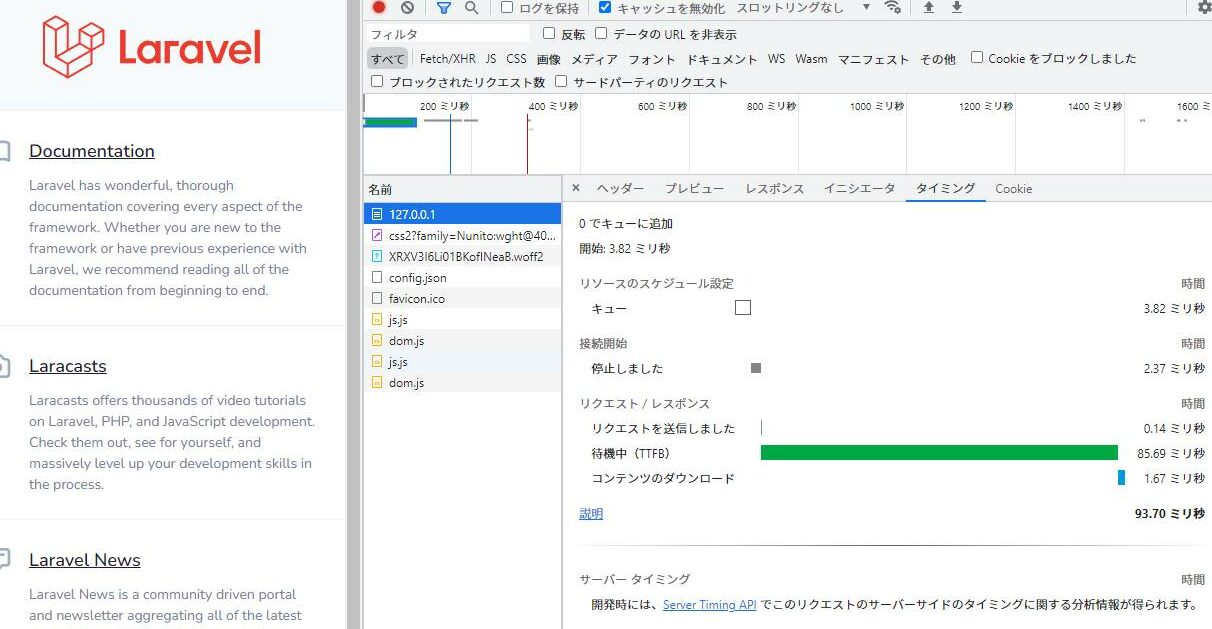Click the Laravel News section icon
1212x629 pixels.
4,560
